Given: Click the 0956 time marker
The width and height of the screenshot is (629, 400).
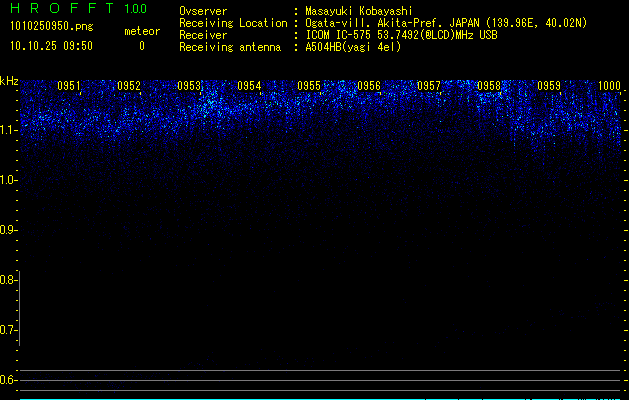Looking at the screenshot, I should (369, 86).
